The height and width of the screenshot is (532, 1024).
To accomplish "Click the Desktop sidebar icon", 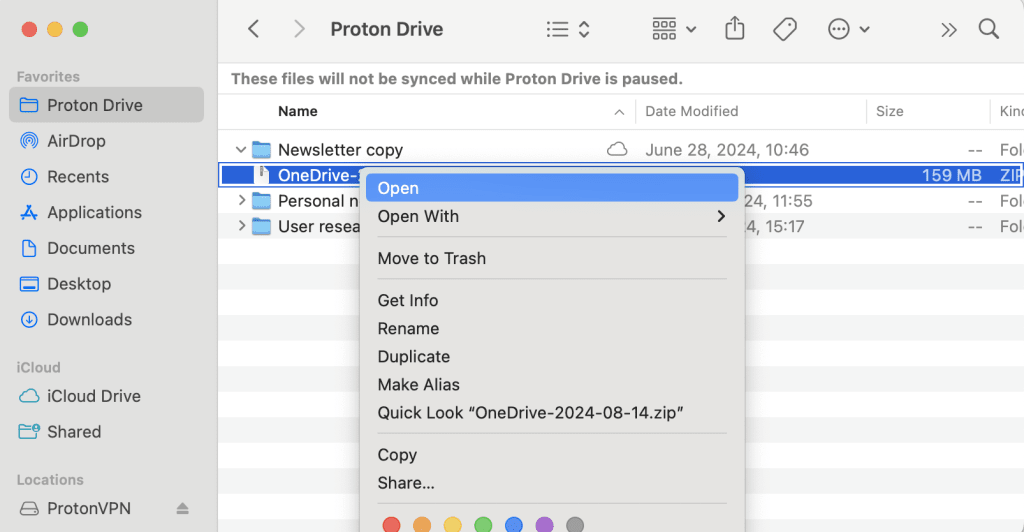I will coord(29,284).
